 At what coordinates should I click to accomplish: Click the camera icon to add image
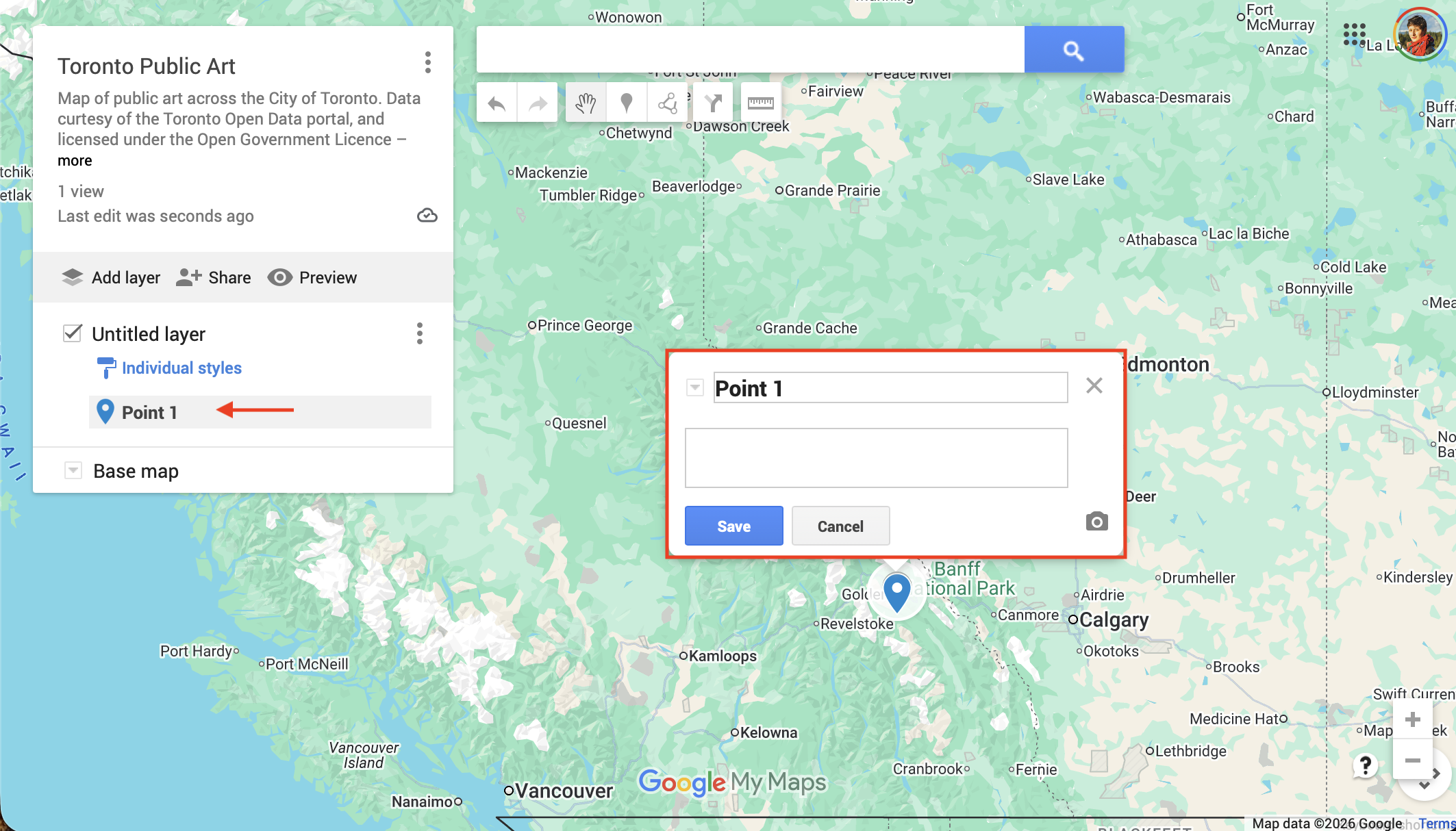tap(1096, 522)
